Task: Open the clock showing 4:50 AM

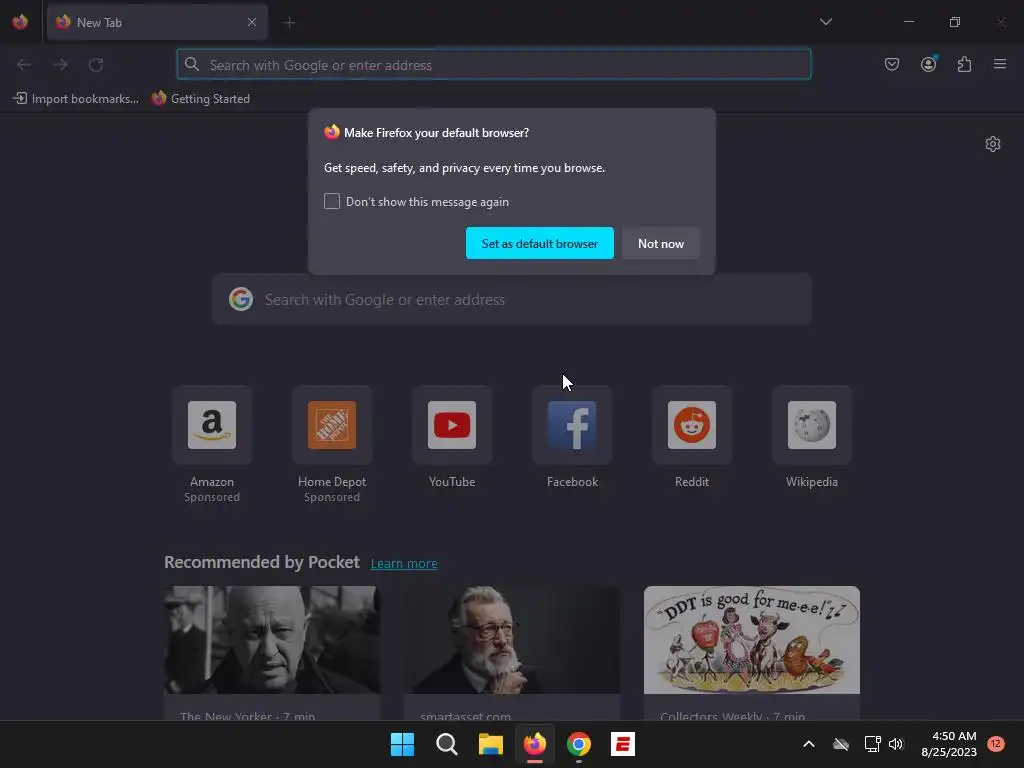Action: coord(949,744)
